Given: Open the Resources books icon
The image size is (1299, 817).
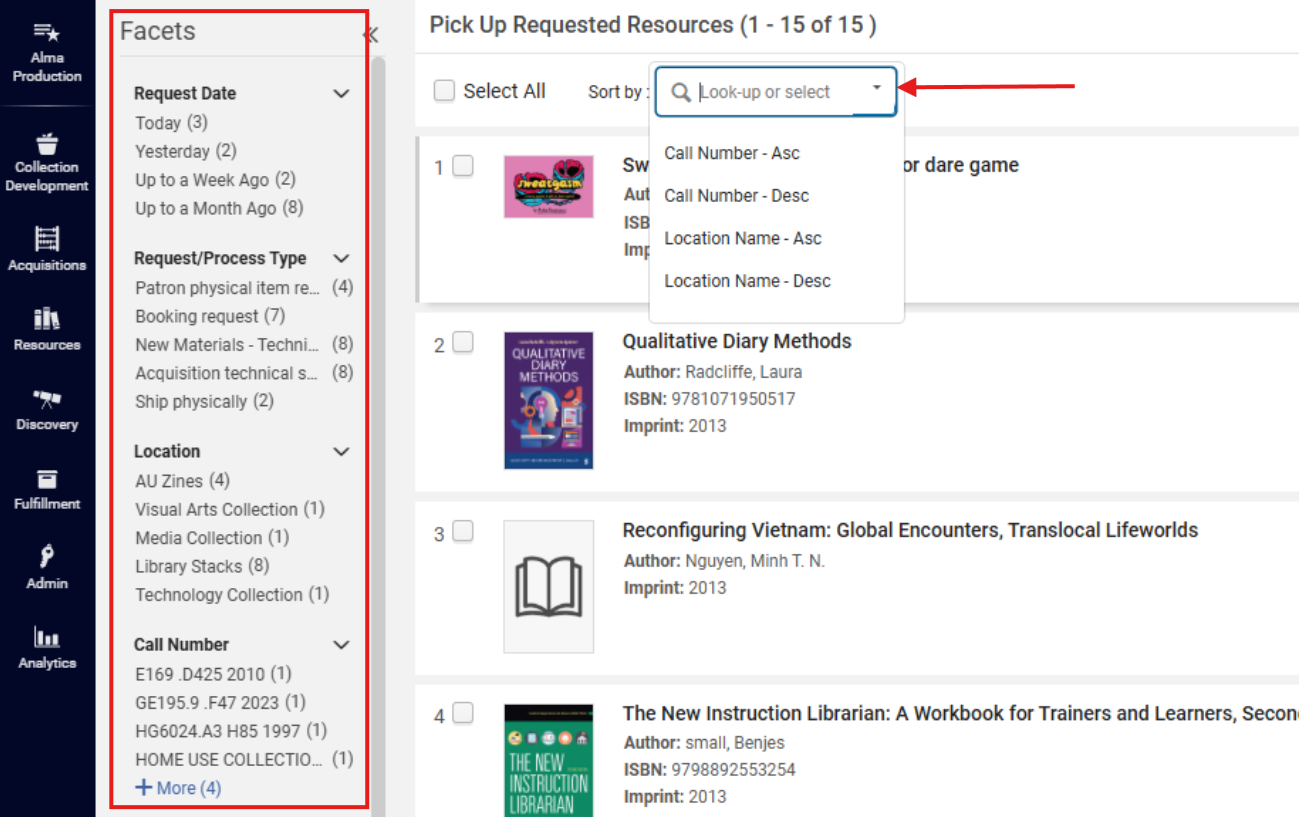Looking at the screenshot, I should coord(47,319).
